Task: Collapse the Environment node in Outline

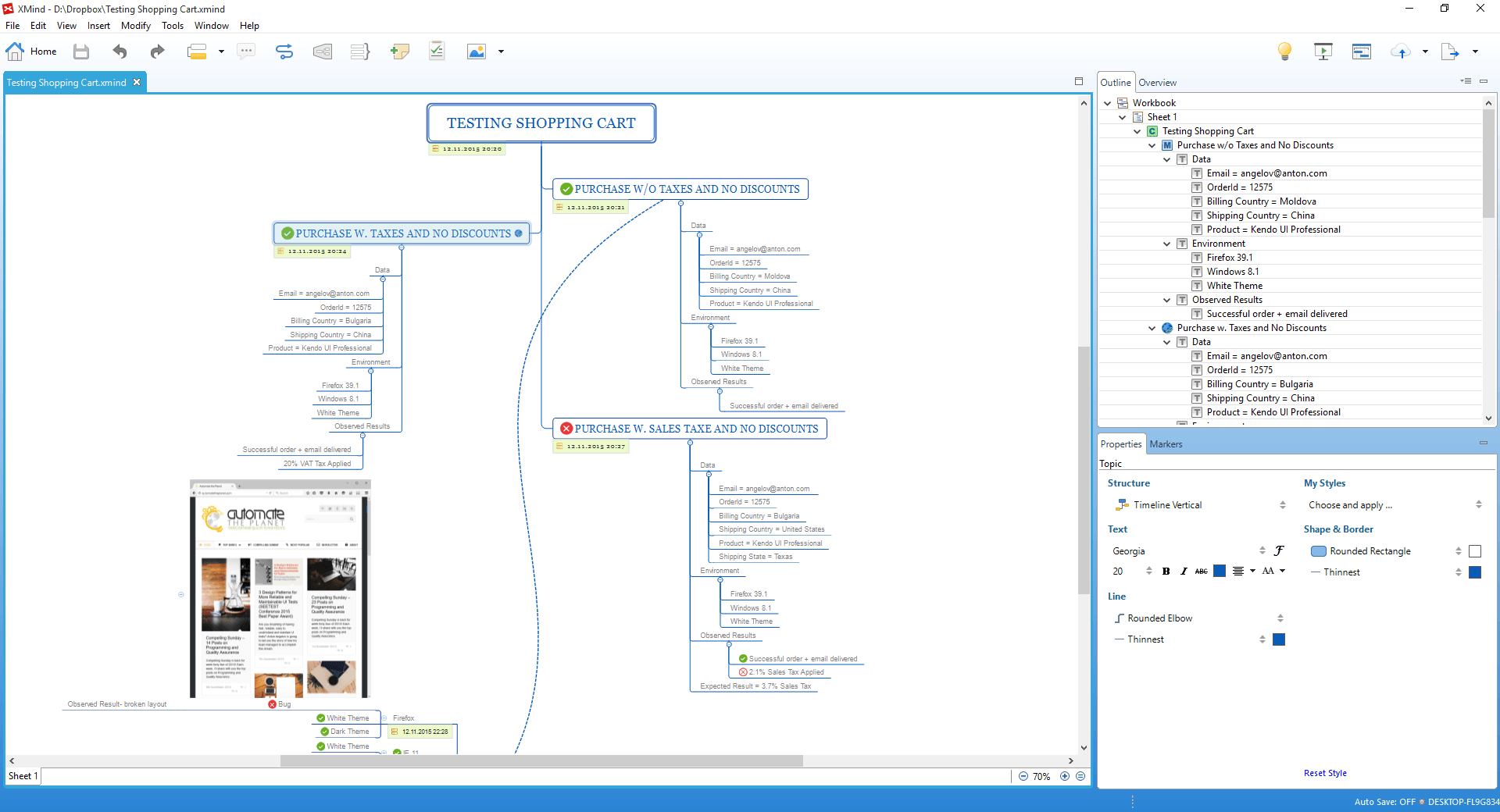Action: (1167, 244)
